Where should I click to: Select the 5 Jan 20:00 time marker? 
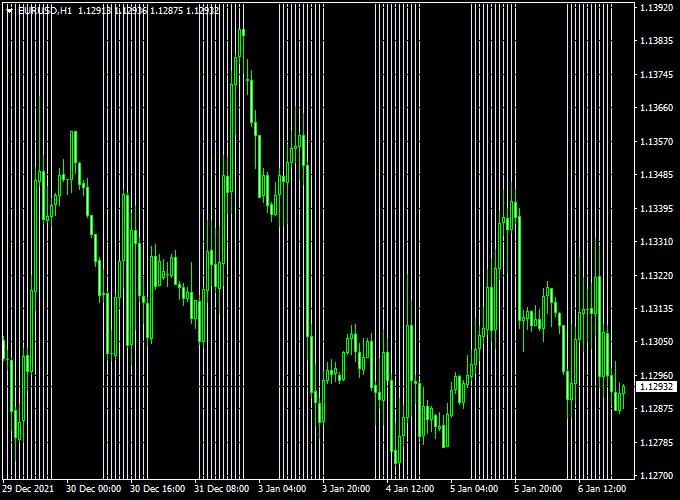538,489
